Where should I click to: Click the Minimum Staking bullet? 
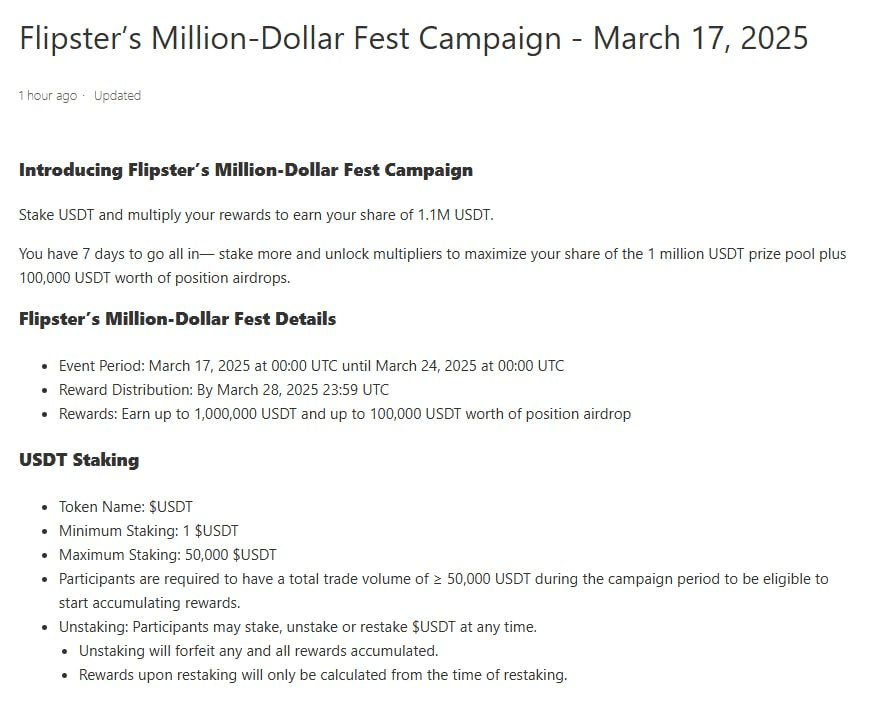149,531
